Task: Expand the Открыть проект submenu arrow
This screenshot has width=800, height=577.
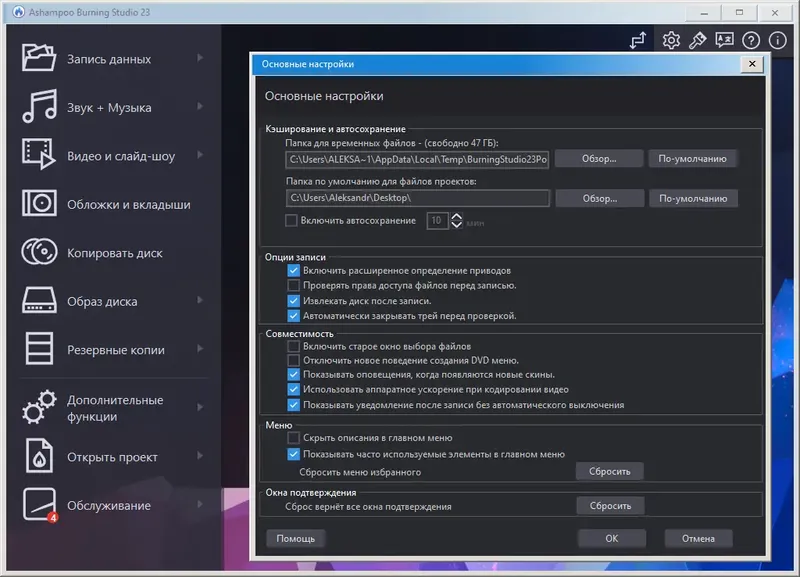Action: coord(200,456)
